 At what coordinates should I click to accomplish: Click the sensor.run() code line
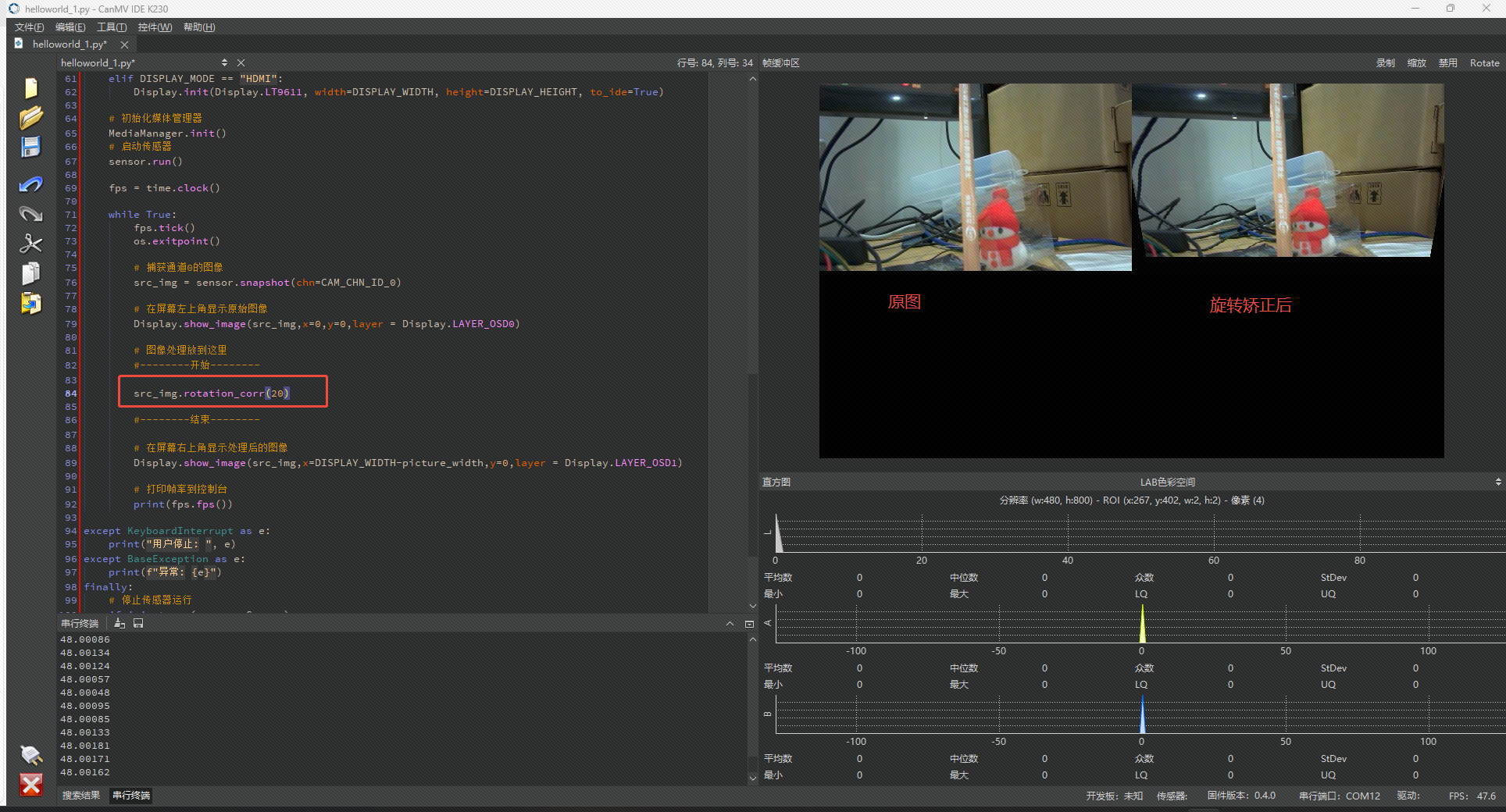click(145, 162)
